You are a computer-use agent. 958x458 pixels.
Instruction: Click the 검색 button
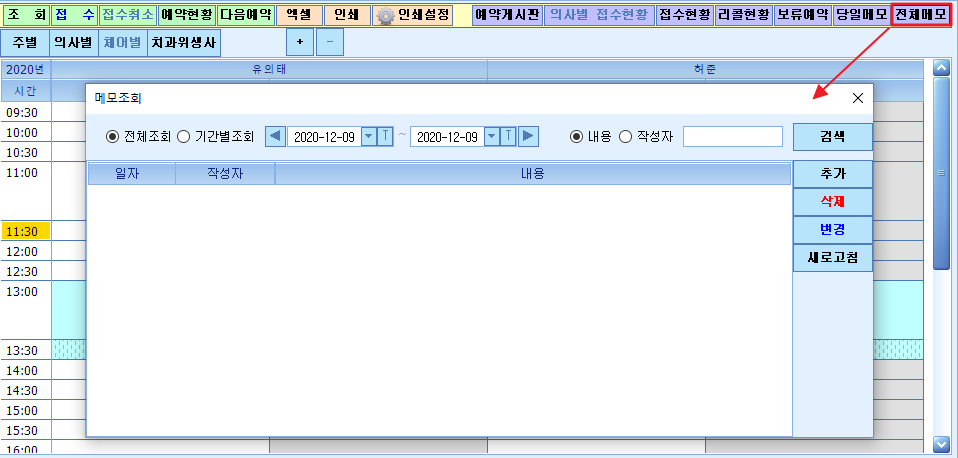pyautogui.click(x=833, y=137)
